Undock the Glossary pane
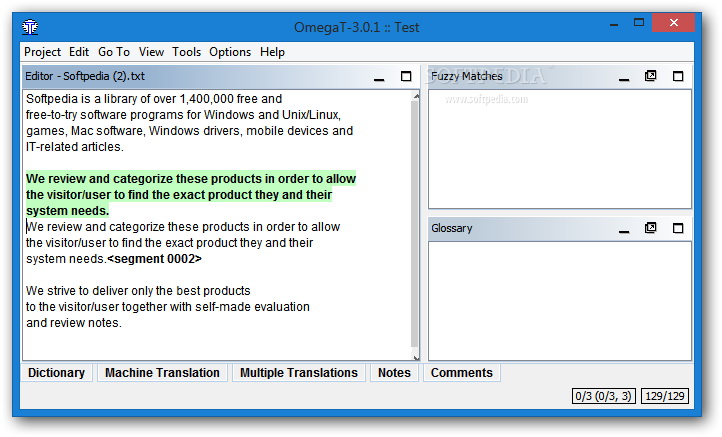 (x=651, y=229)
